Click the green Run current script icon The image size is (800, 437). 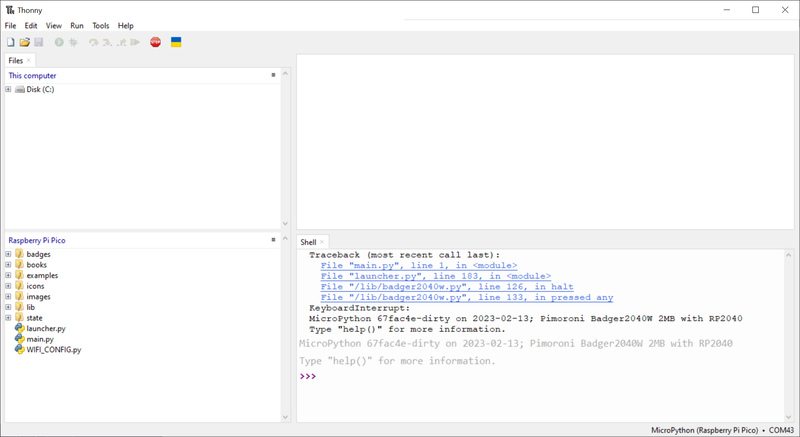(59, 42)
